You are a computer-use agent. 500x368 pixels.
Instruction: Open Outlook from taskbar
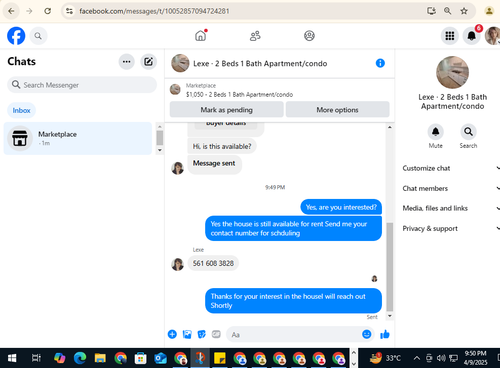160,358
